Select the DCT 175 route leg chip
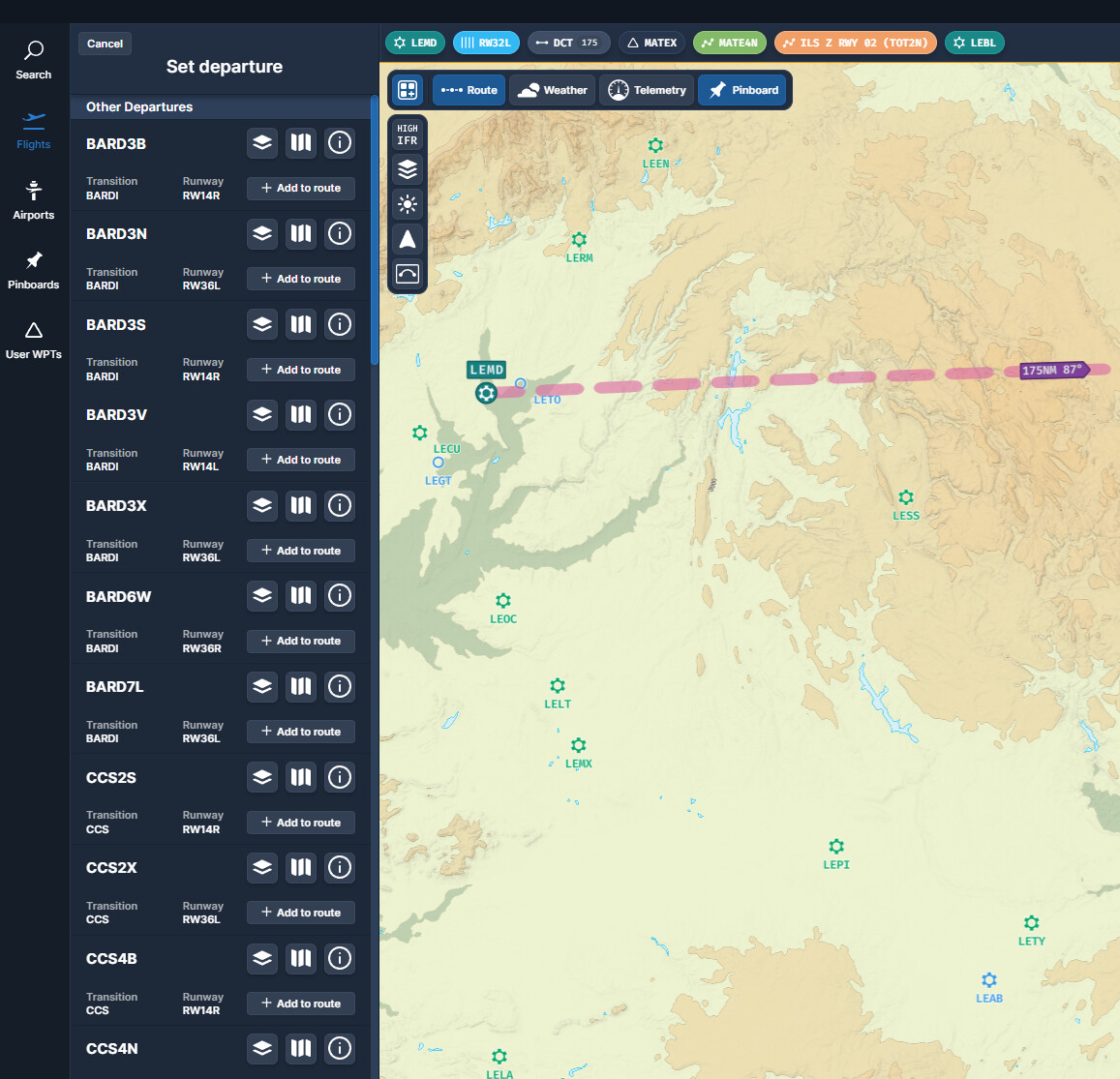The height and width of the screenshot is (1079, 1120). click(x=568, y=43)
